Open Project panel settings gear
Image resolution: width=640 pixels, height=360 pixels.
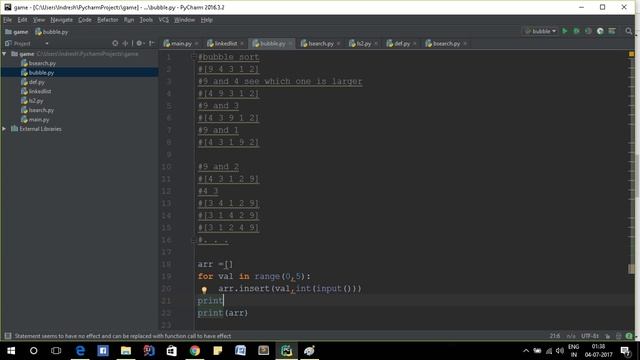[x=139, y=43]
